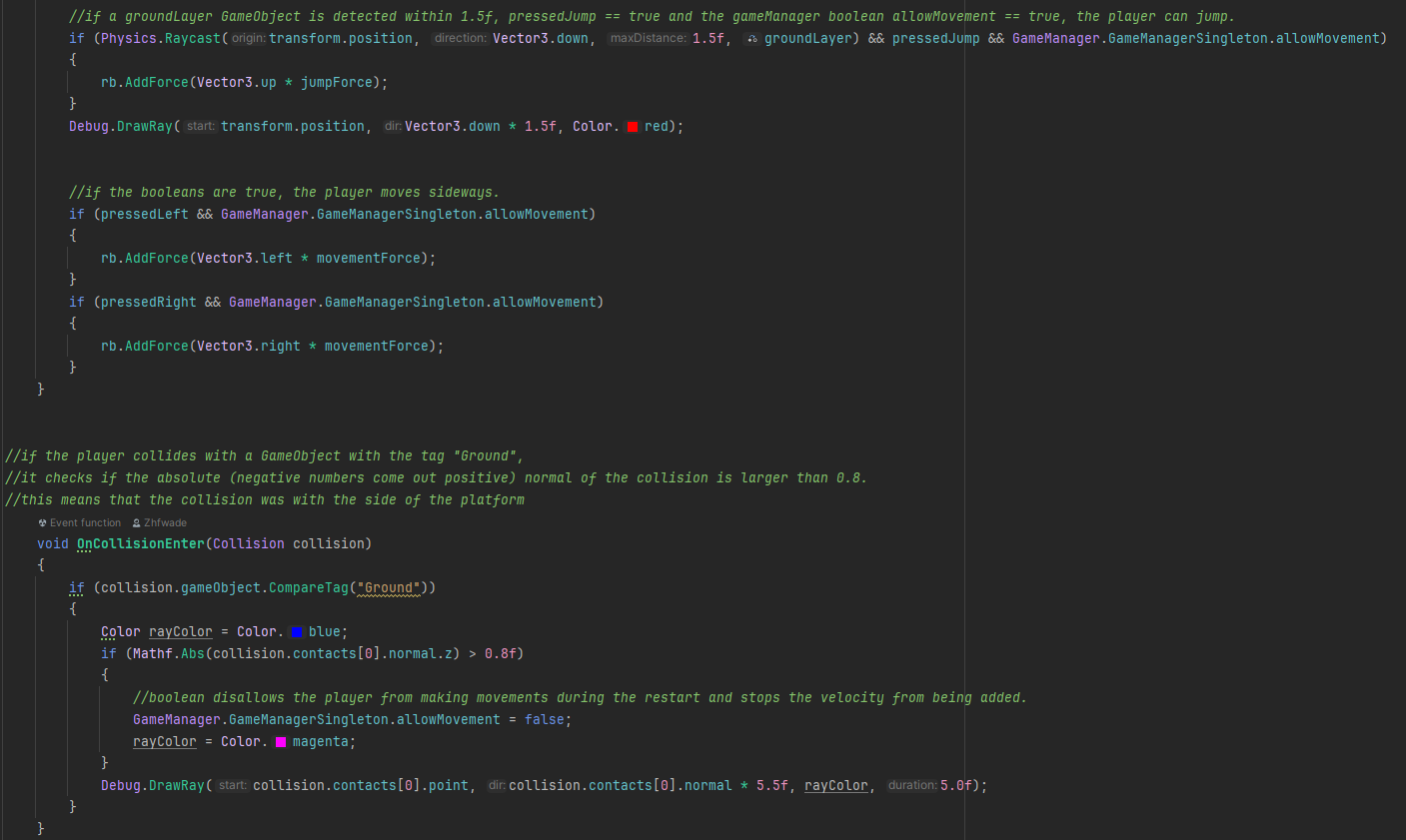Click the Event function gutter icon
Viewport: 1406px width, 840px height.
(43, 522)
